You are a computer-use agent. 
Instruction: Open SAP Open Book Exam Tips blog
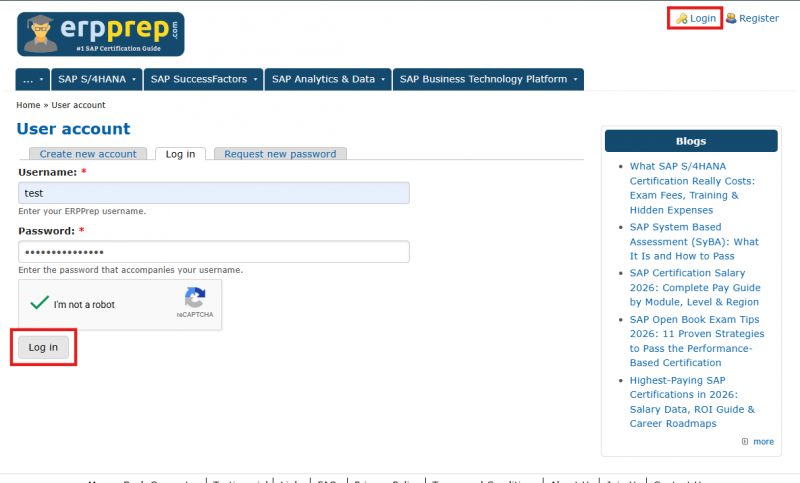pyautogui.click(x=697, y=341)
